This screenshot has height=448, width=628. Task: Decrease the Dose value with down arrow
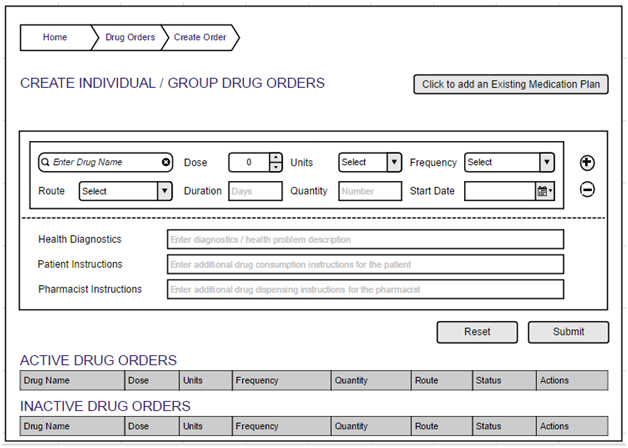point(275,167)
